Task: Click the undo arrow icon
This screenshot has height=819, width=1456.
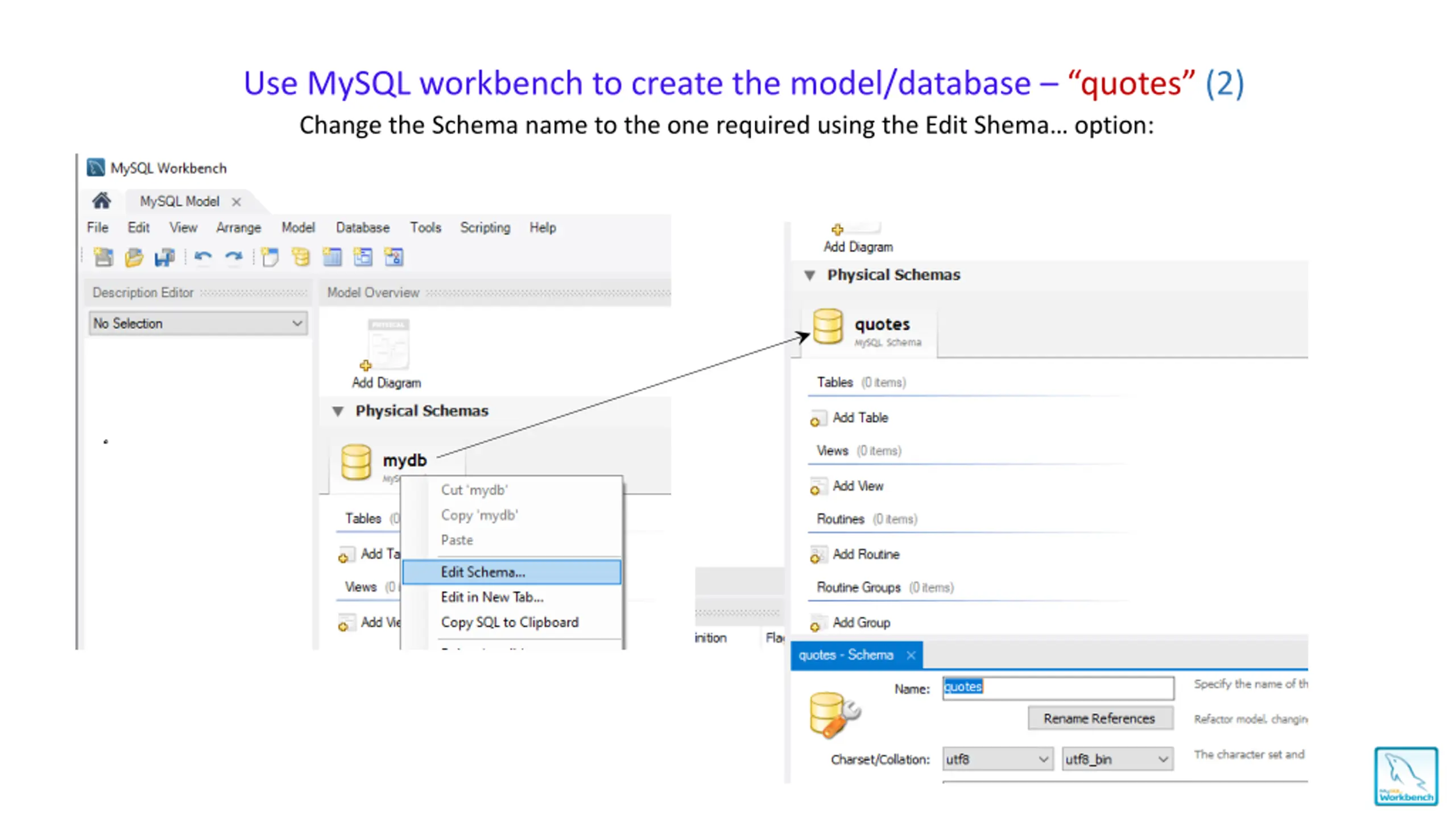Action: (x=202, y=258)
